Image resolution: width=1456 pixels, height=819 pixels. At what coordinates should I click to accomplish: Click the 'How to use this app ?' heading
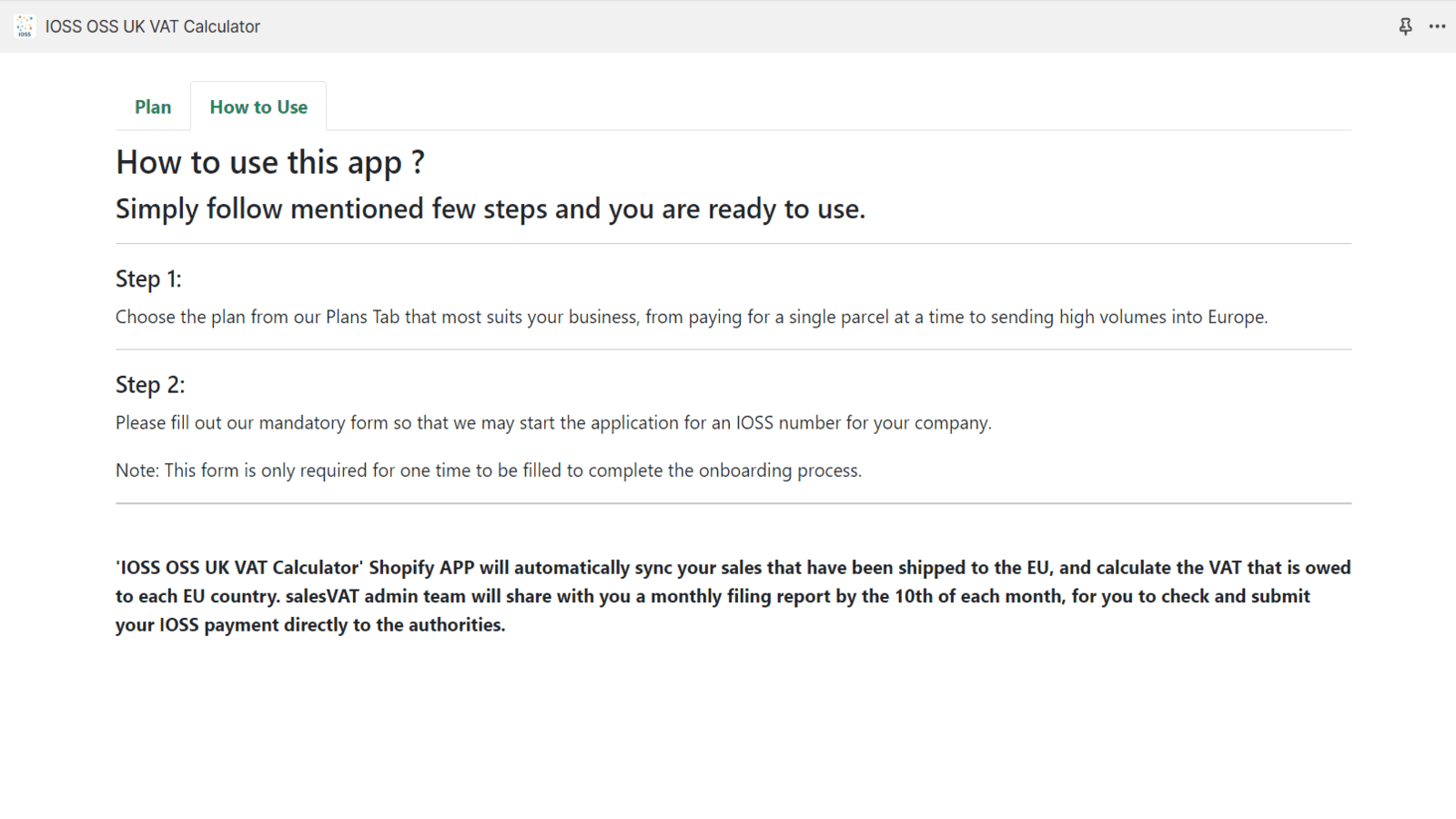pos(269,163)
